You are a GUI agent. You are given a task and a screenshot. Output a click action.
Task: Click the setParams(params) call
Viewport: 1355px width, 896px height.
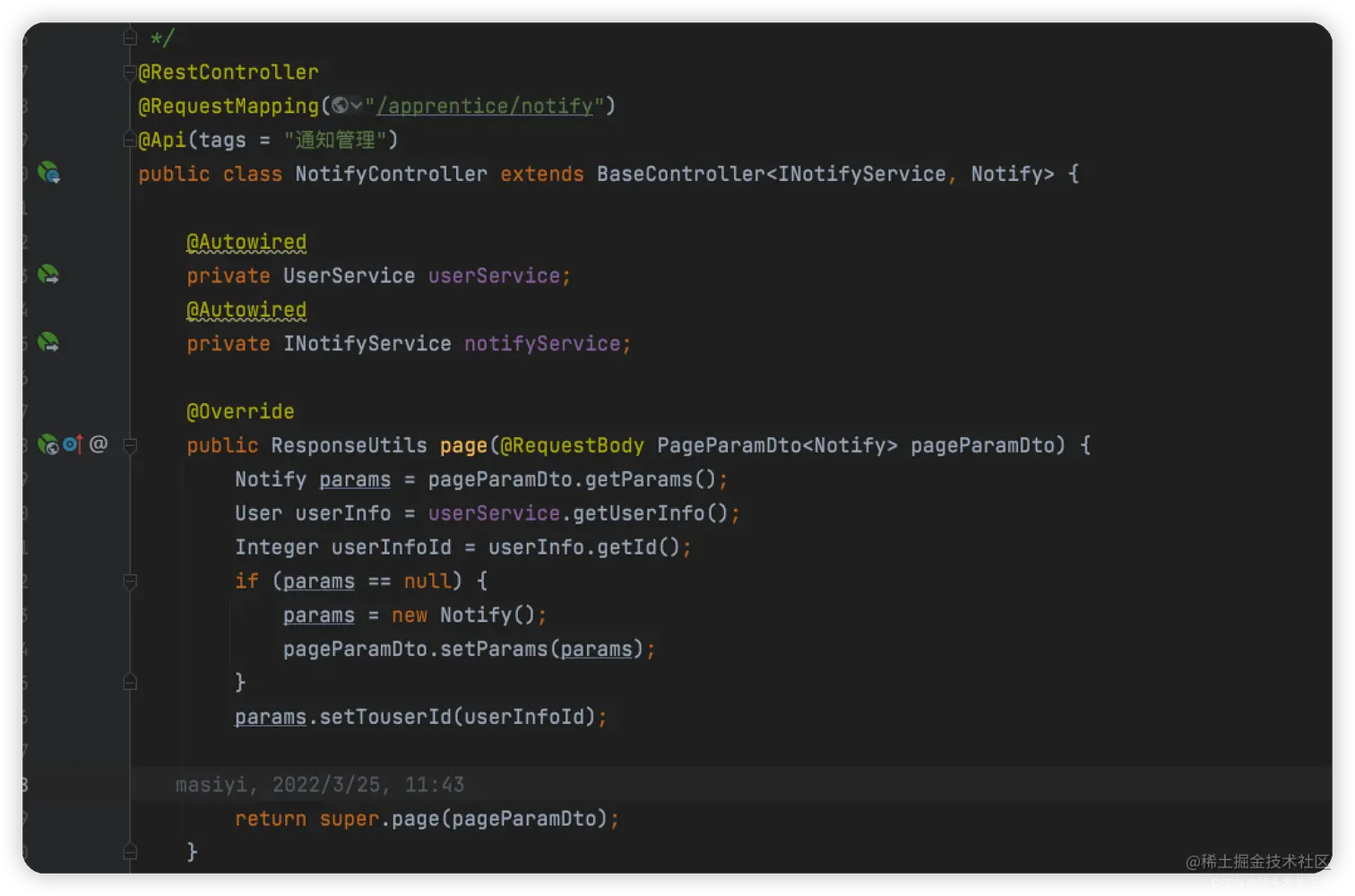[541, 650]
